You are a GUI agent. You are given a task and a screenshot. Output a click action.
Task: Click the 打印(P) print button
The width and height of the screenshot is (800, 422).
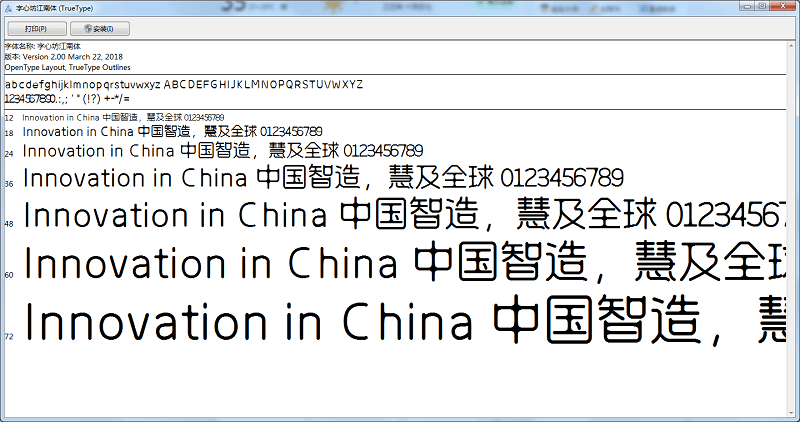(x=35, y=28)
